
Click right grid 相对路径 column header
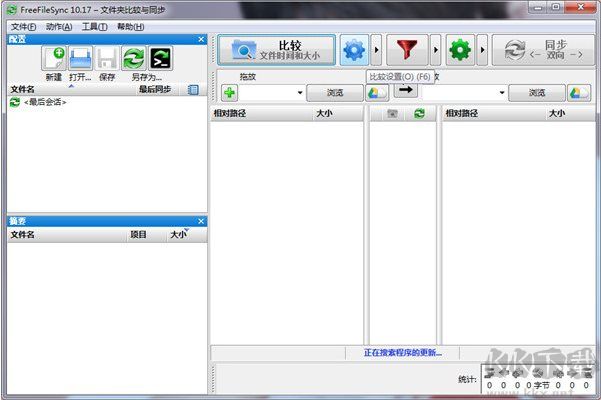pos(494,113)
